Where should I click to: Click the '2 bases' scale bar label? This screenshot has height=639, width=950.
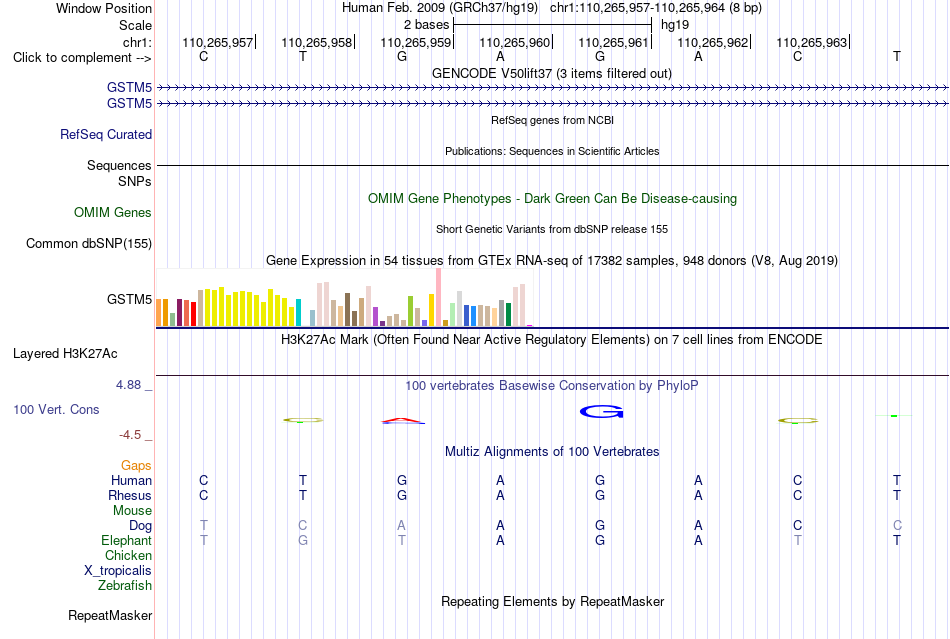click(x=427, y=25)
